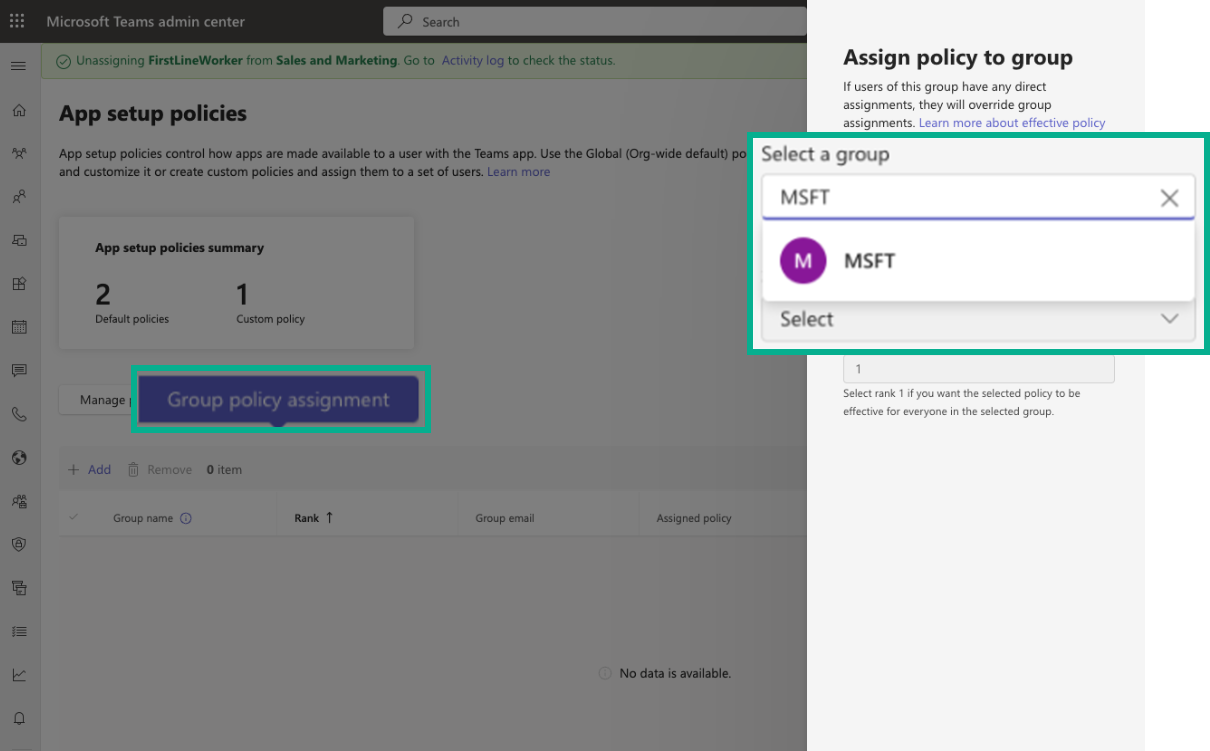Open the sidebar icon below the Locations globe

tap(19, 501)
